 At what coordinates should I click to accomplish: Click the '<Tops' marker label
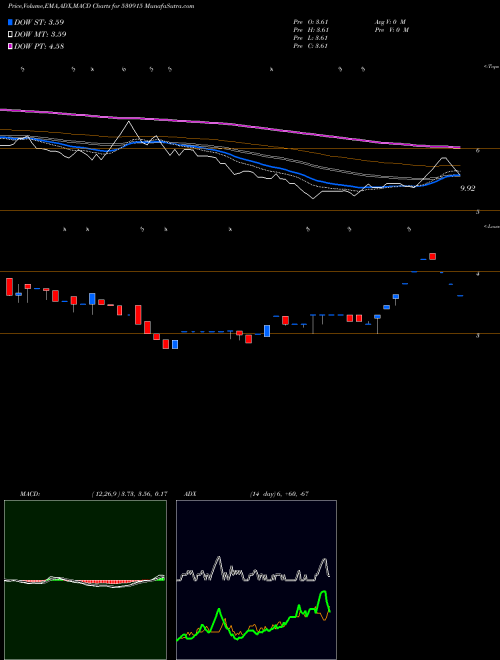pyautogui.click(x=491, y=67)
